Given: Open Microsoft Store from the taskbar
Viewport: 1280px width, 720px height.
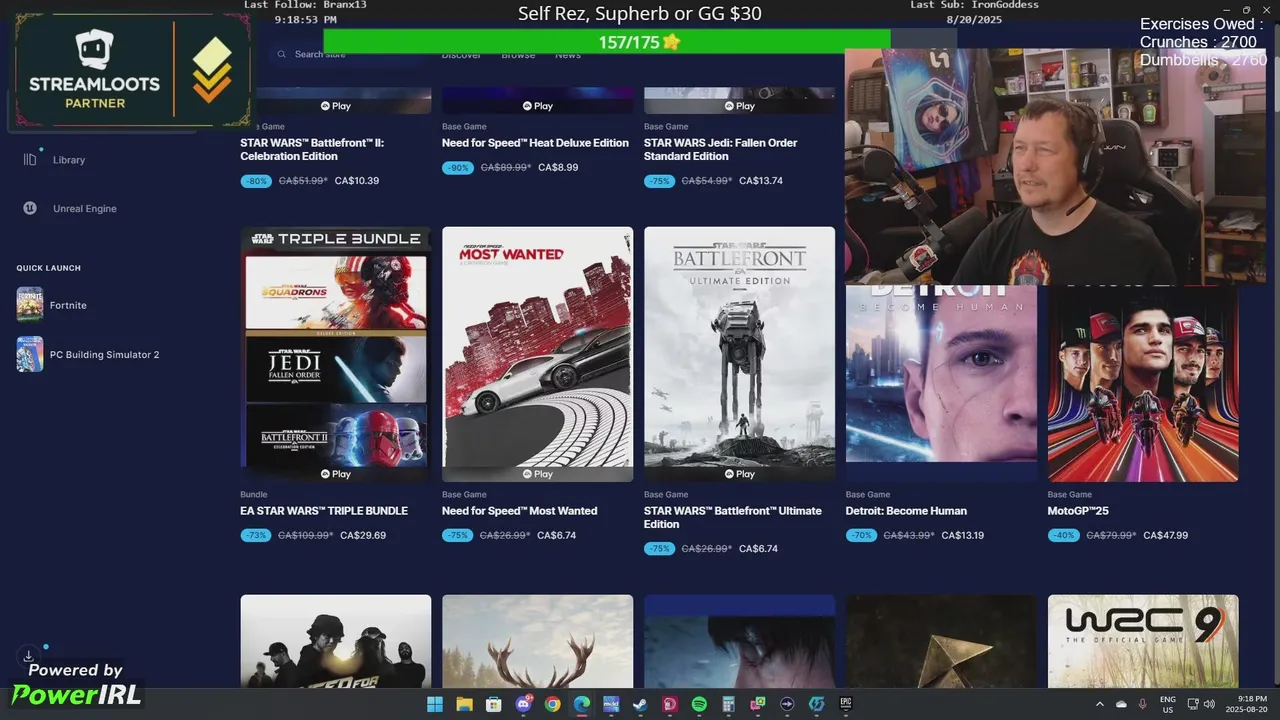Looking at the screenshot, I should click(494, 704).
